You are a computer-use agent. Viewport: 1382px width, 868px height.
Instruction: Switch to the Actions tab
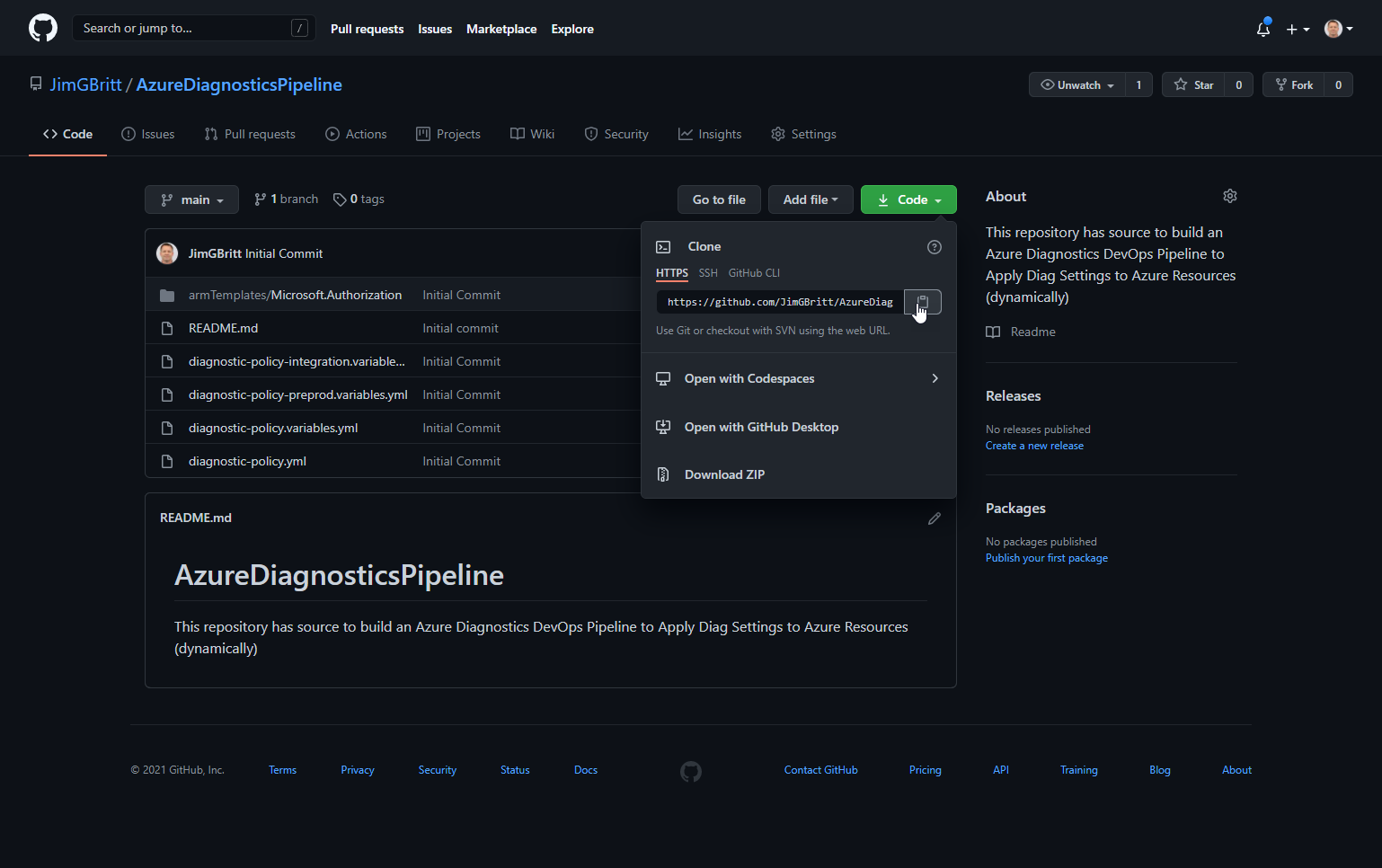[x=356, y=134]
